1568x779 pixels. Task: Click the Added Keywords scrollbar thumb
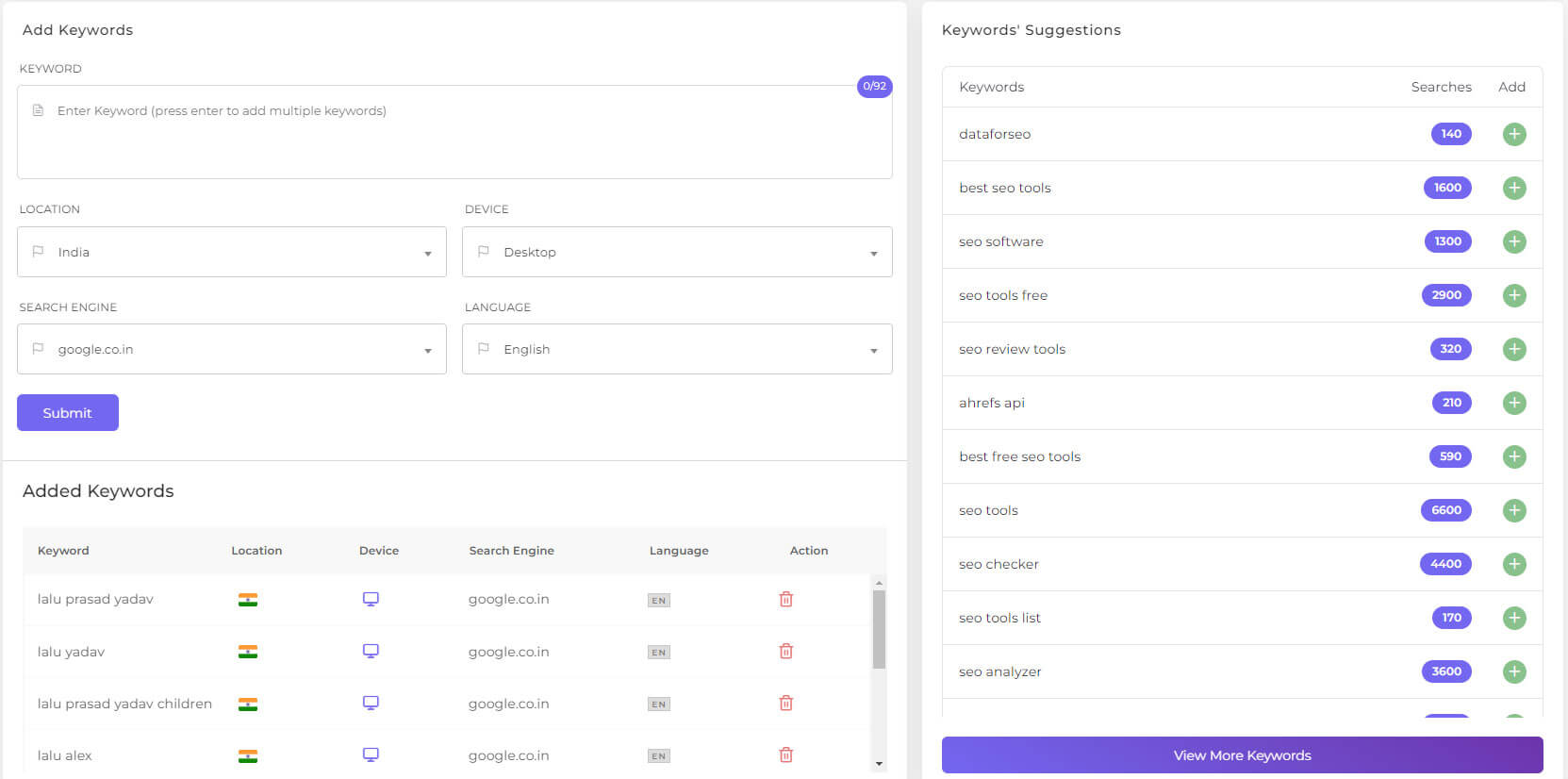click(879, 628)
